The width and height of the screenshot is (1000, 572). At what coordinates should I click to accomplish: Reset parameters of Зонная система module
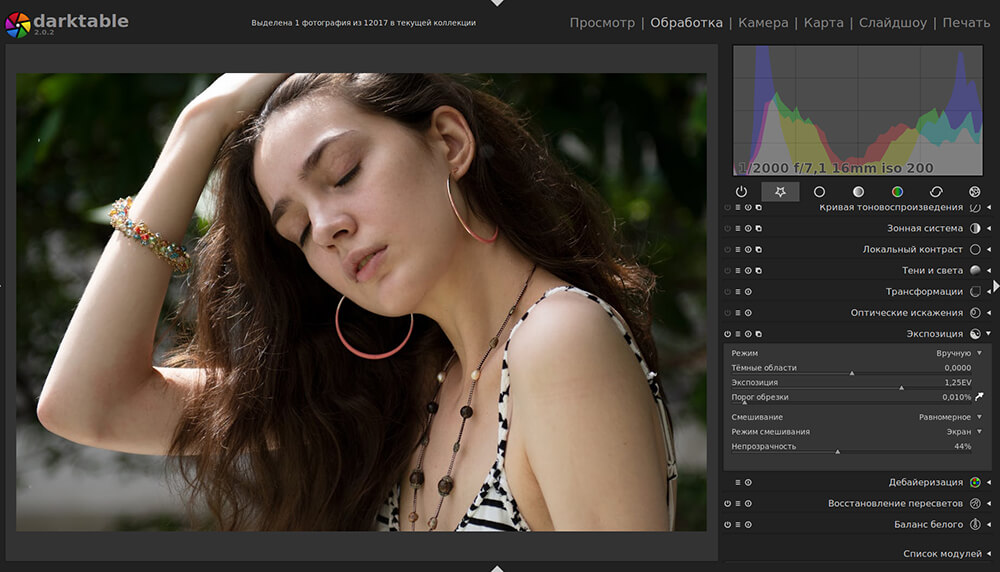tap(748, 229)
